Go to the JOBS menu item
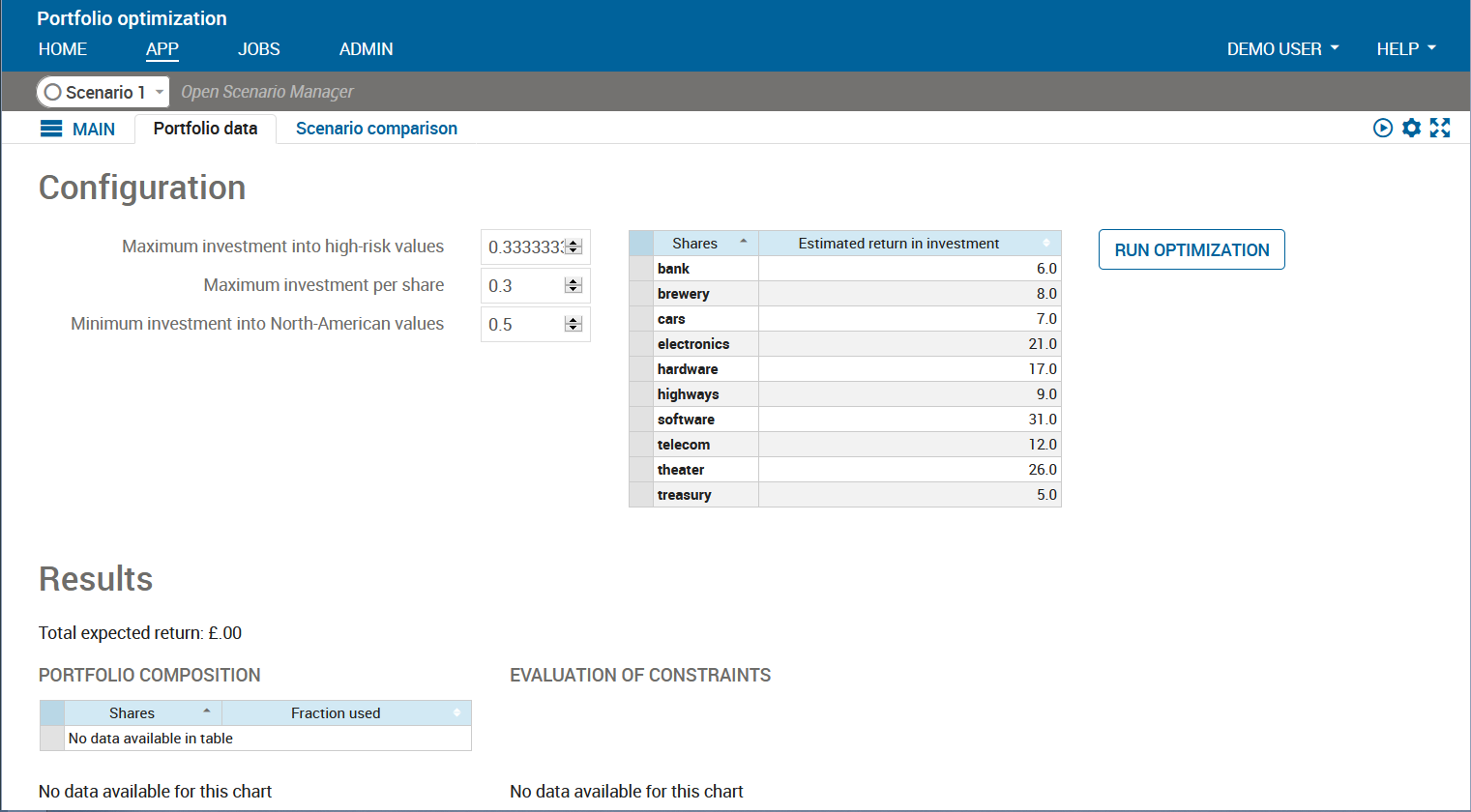The image size is (1471, 812). point(259,49)
